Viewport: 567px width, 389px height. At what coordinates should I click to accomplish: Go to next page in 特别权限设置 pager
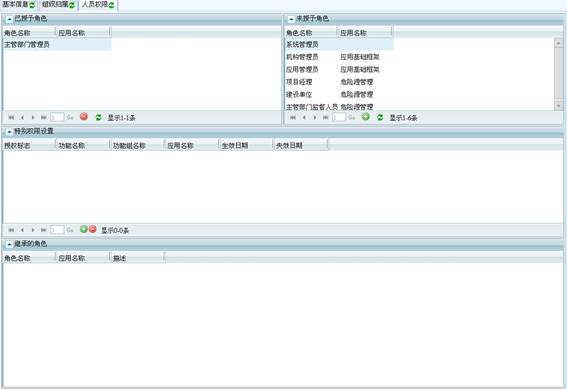[33, 230]
